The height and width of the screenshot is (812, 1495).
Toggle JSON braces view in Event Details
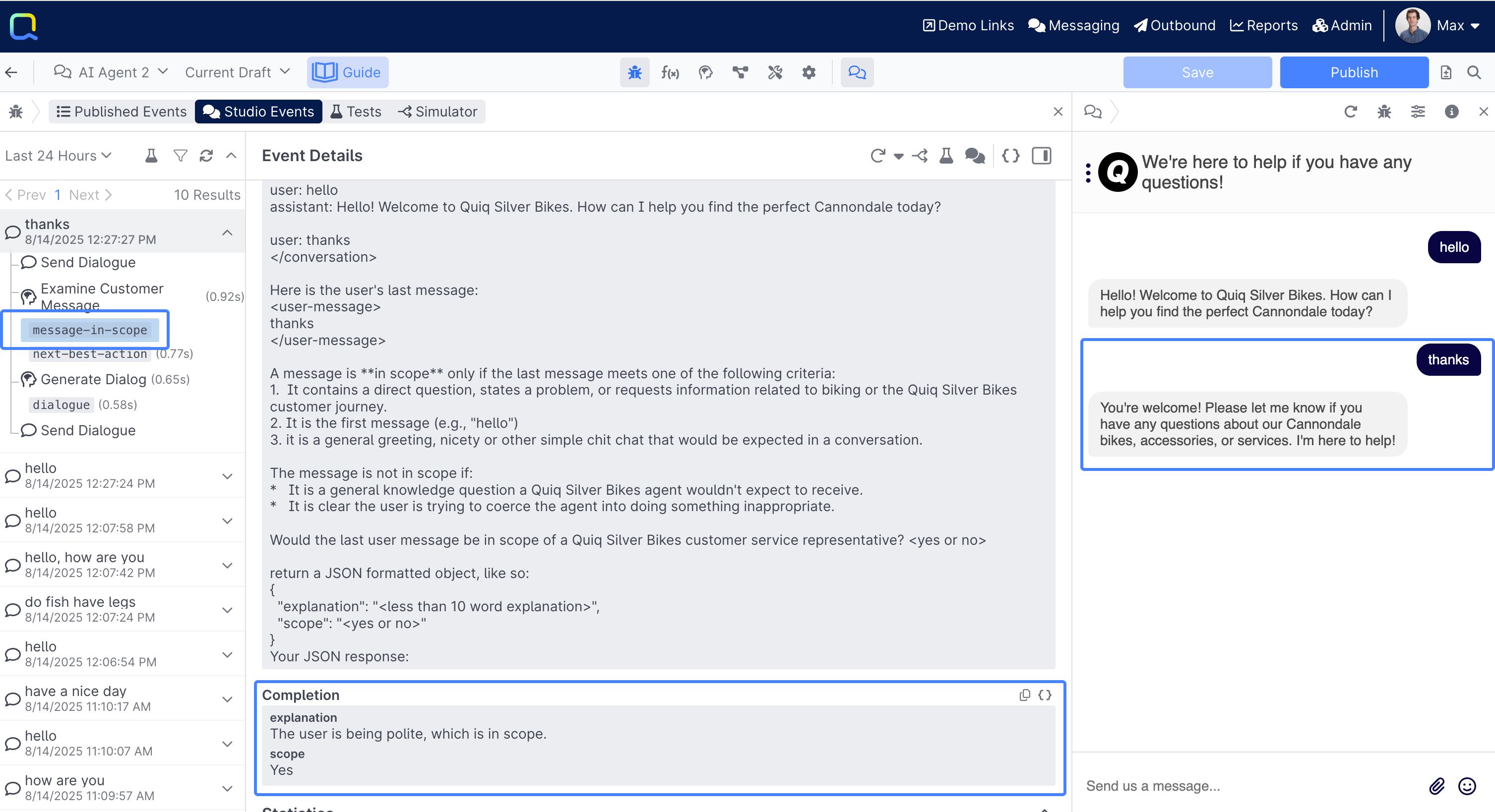point(1010,156)
